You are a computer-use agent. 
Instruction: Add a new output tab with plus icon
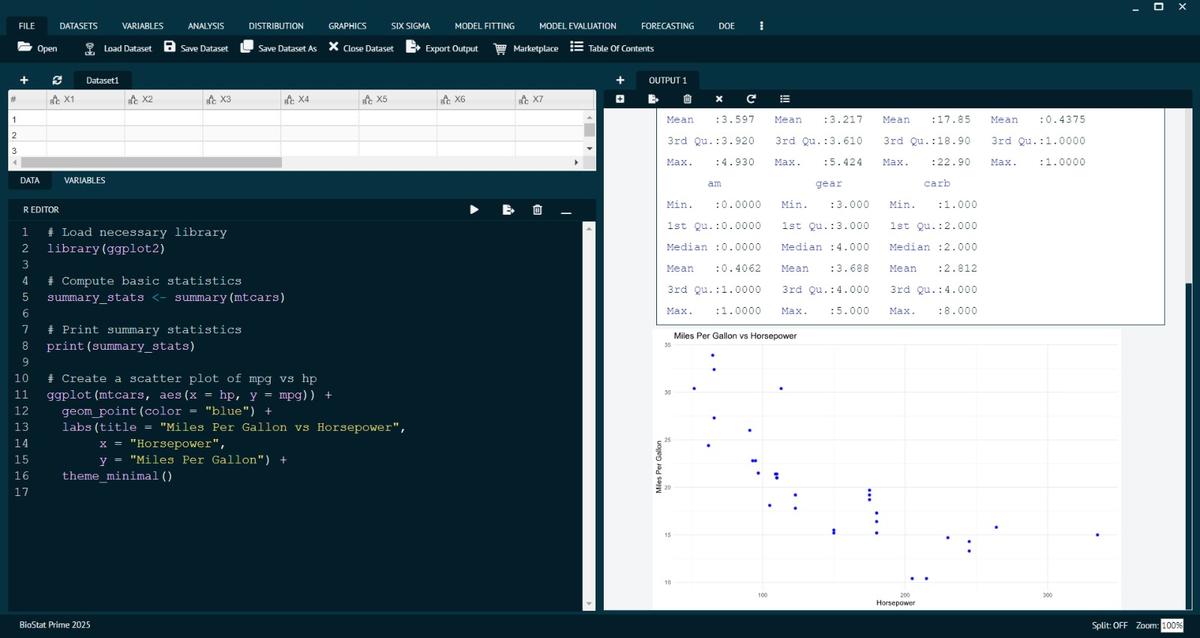point(620,80)
